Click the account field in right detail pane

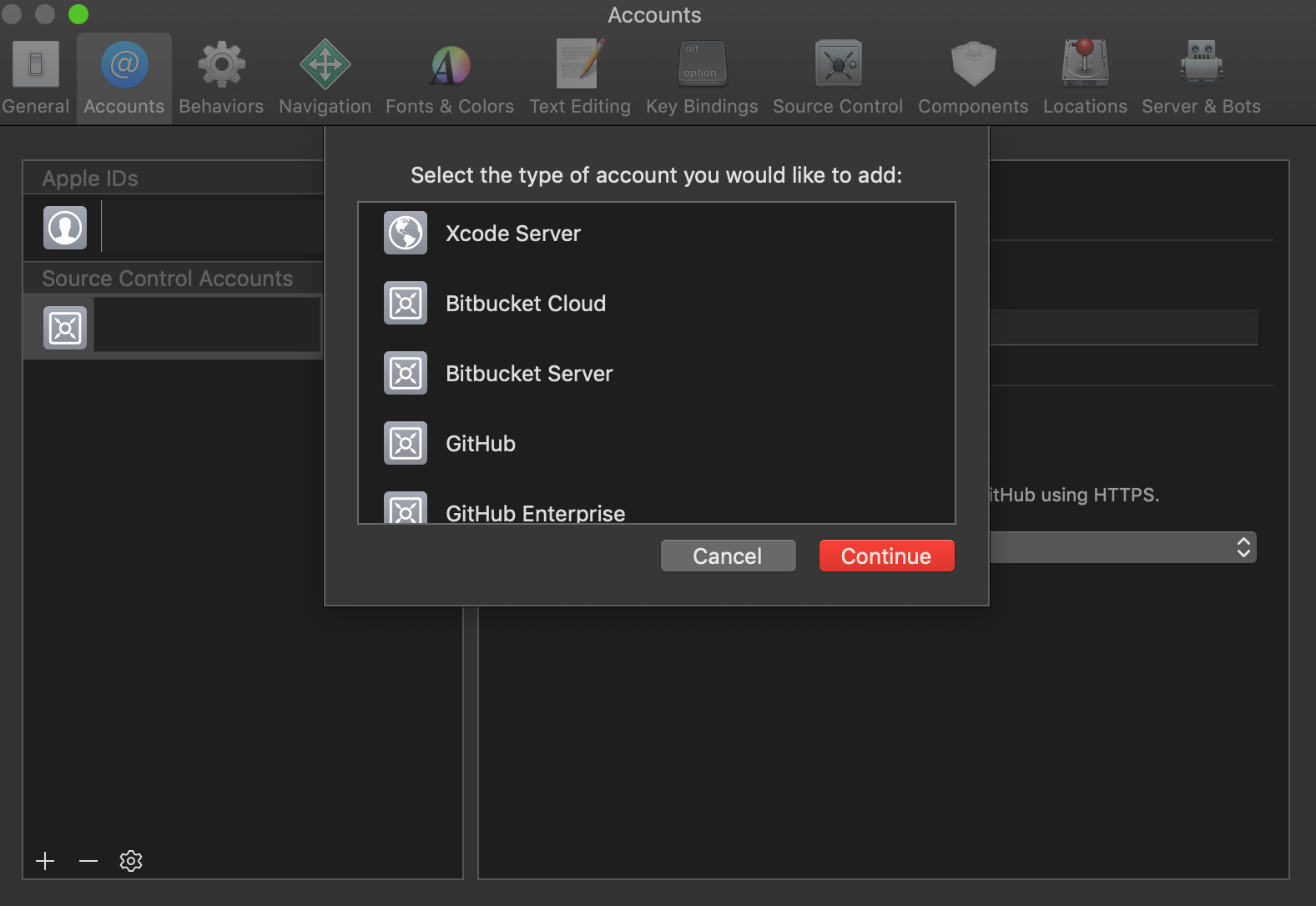(1123, 328)
